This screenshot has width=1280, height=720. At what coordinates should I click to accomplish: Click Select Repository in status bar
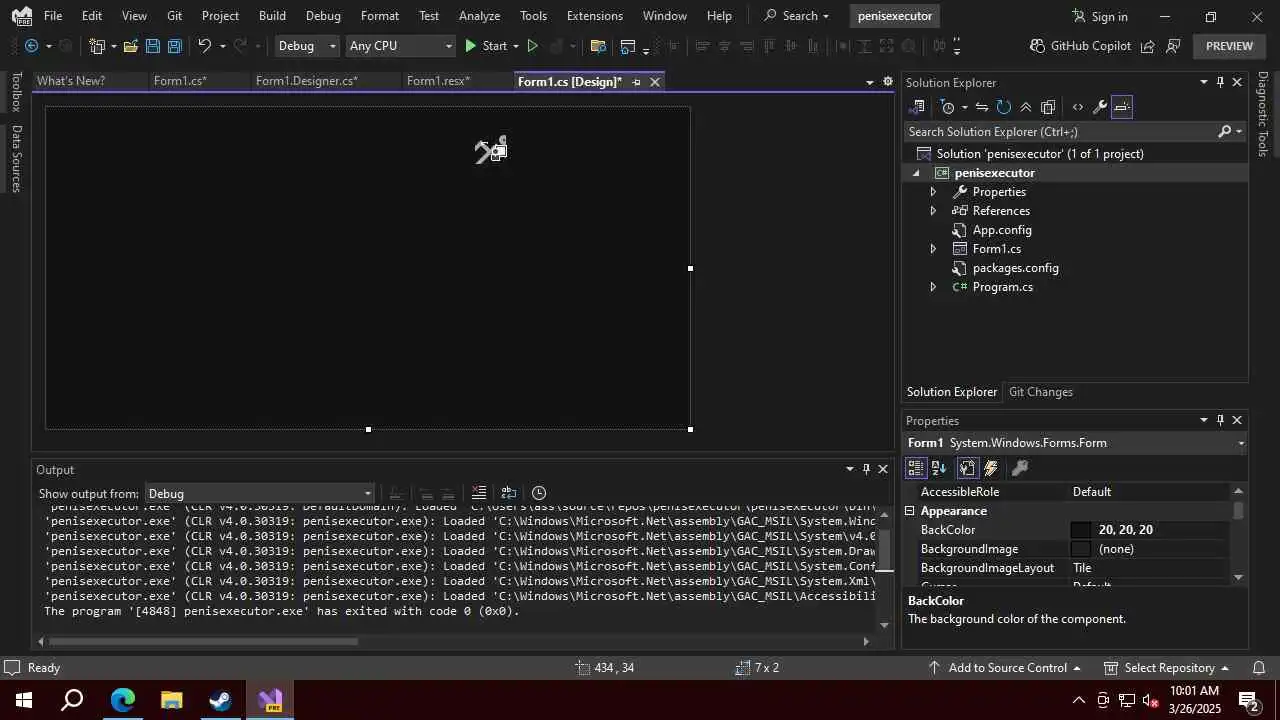coord(1167,668)
